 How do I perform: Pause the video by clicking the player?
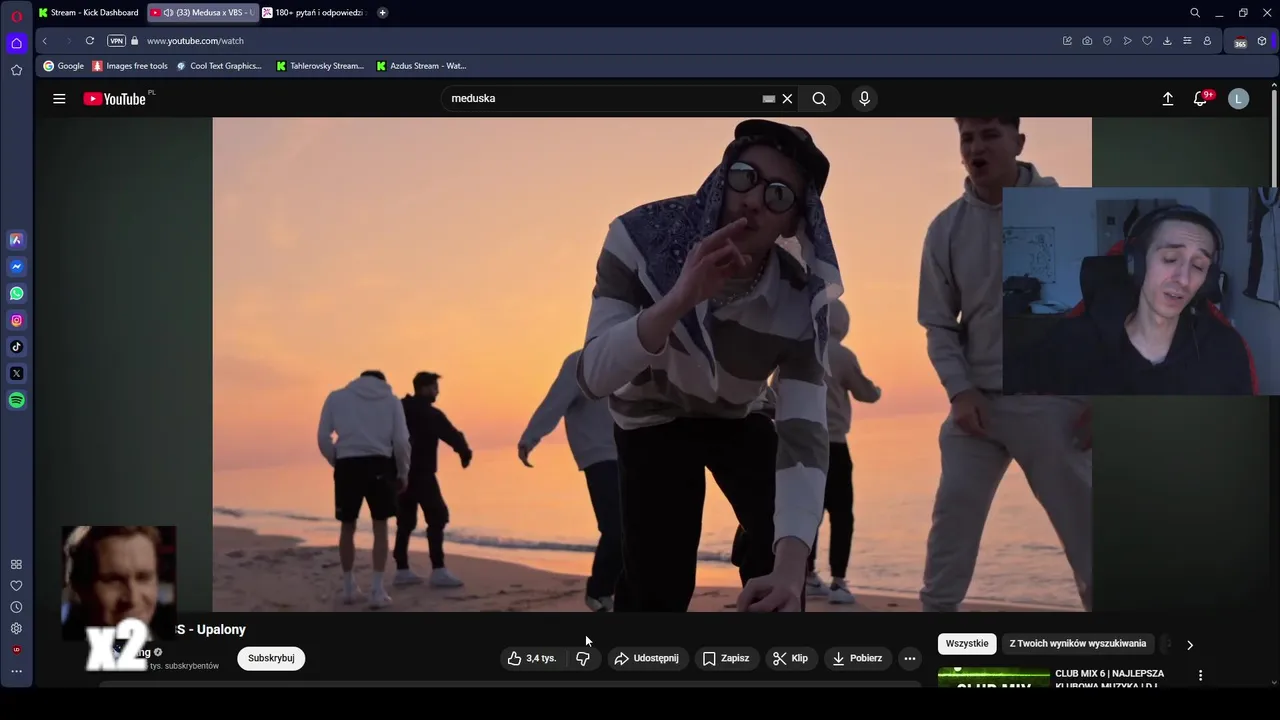click(652, 364)
